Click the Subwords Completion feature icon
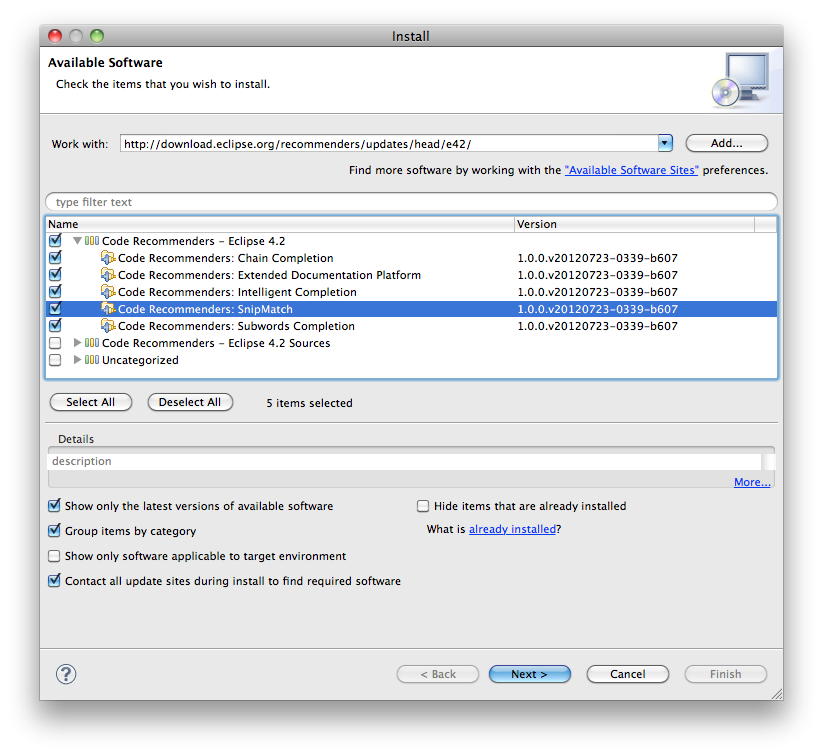This screenshot has height=755, width=823. 108,326
